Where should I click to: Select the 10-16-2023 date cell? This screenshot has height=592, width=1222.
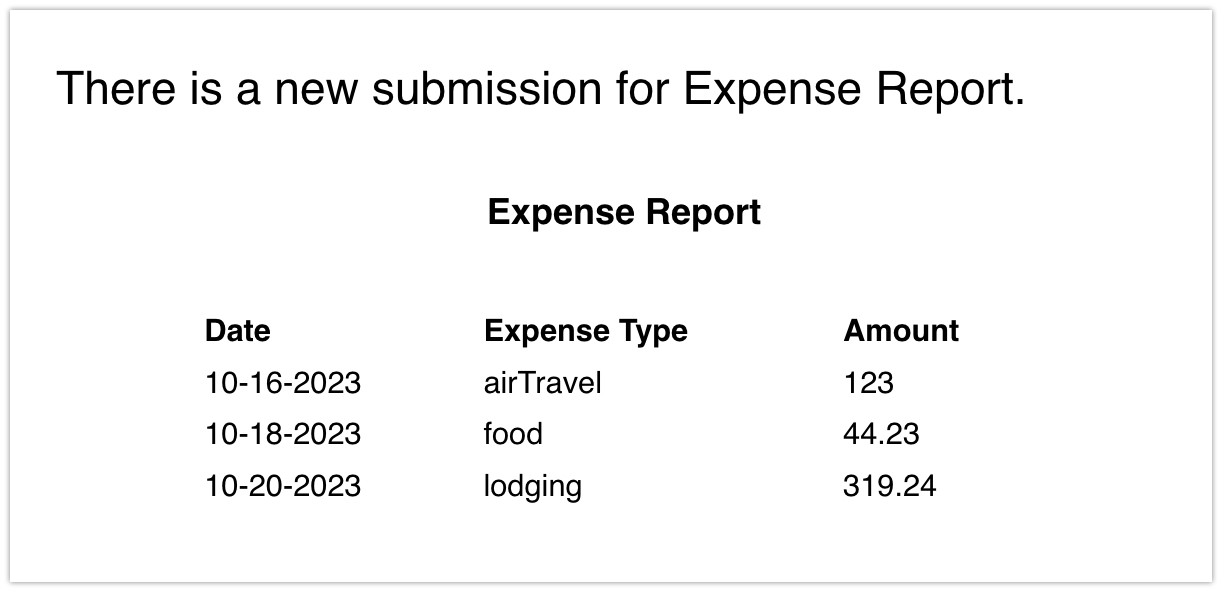pos(282,383)
